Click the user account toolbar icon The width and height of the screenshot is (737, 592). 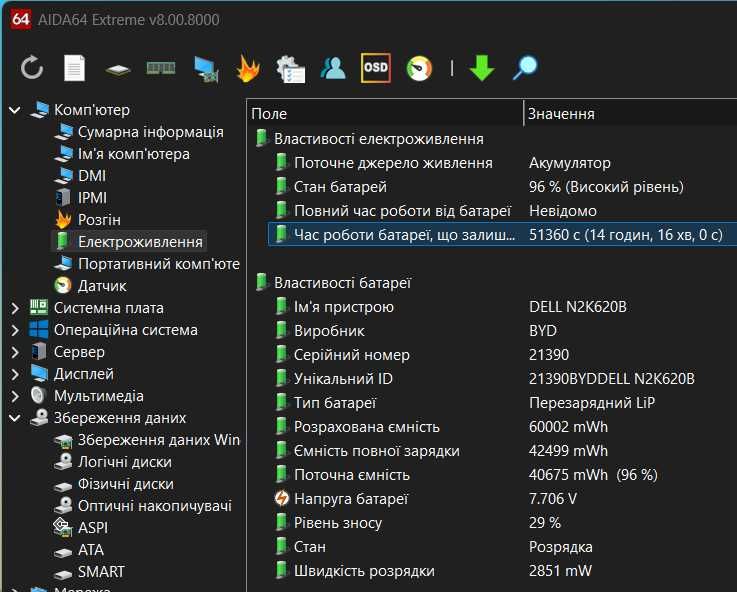[333, 68]
